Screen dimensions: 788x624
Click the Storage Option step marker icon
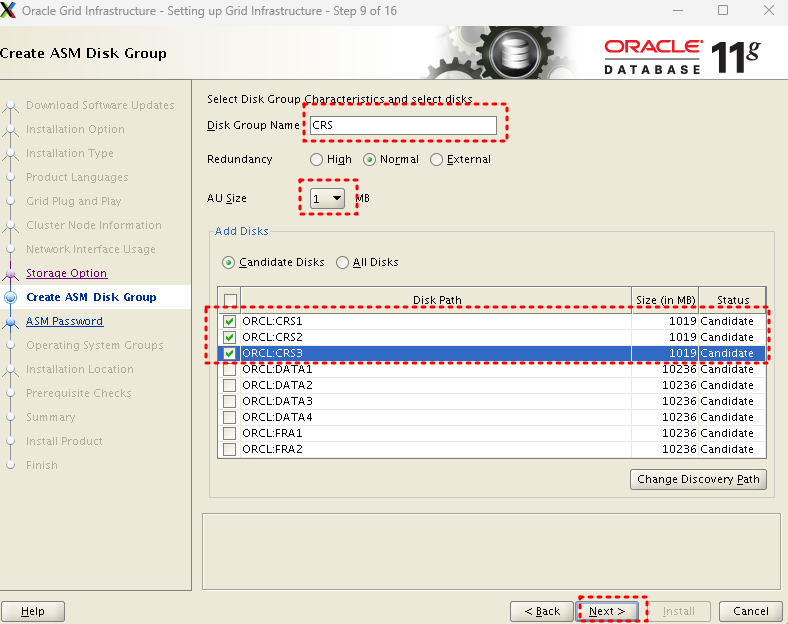tap(11, 273)
